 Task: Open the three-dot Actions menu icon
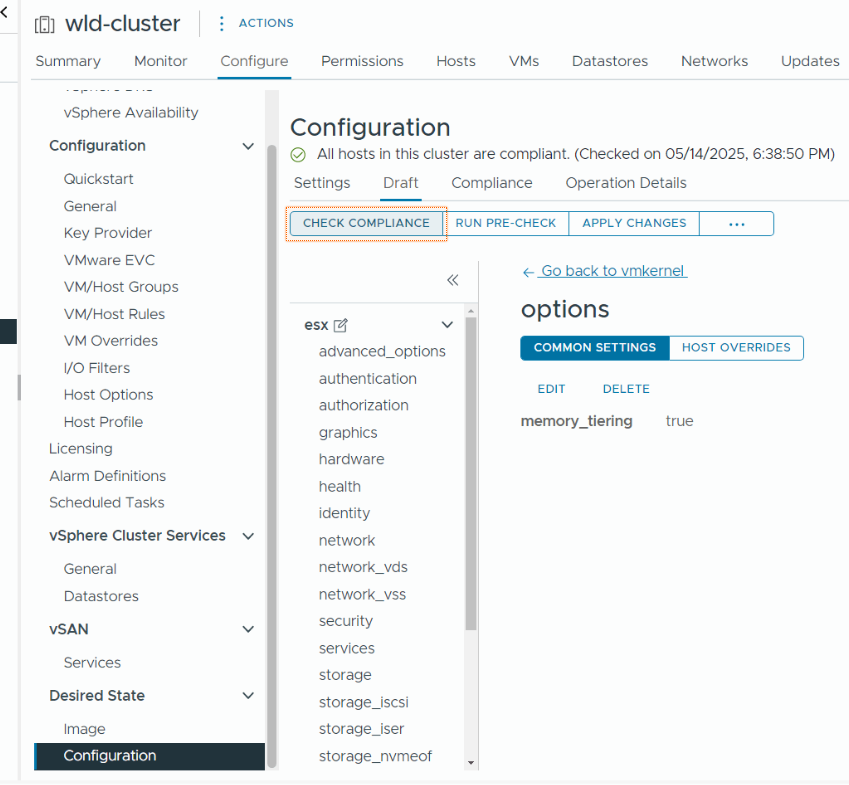221,23
